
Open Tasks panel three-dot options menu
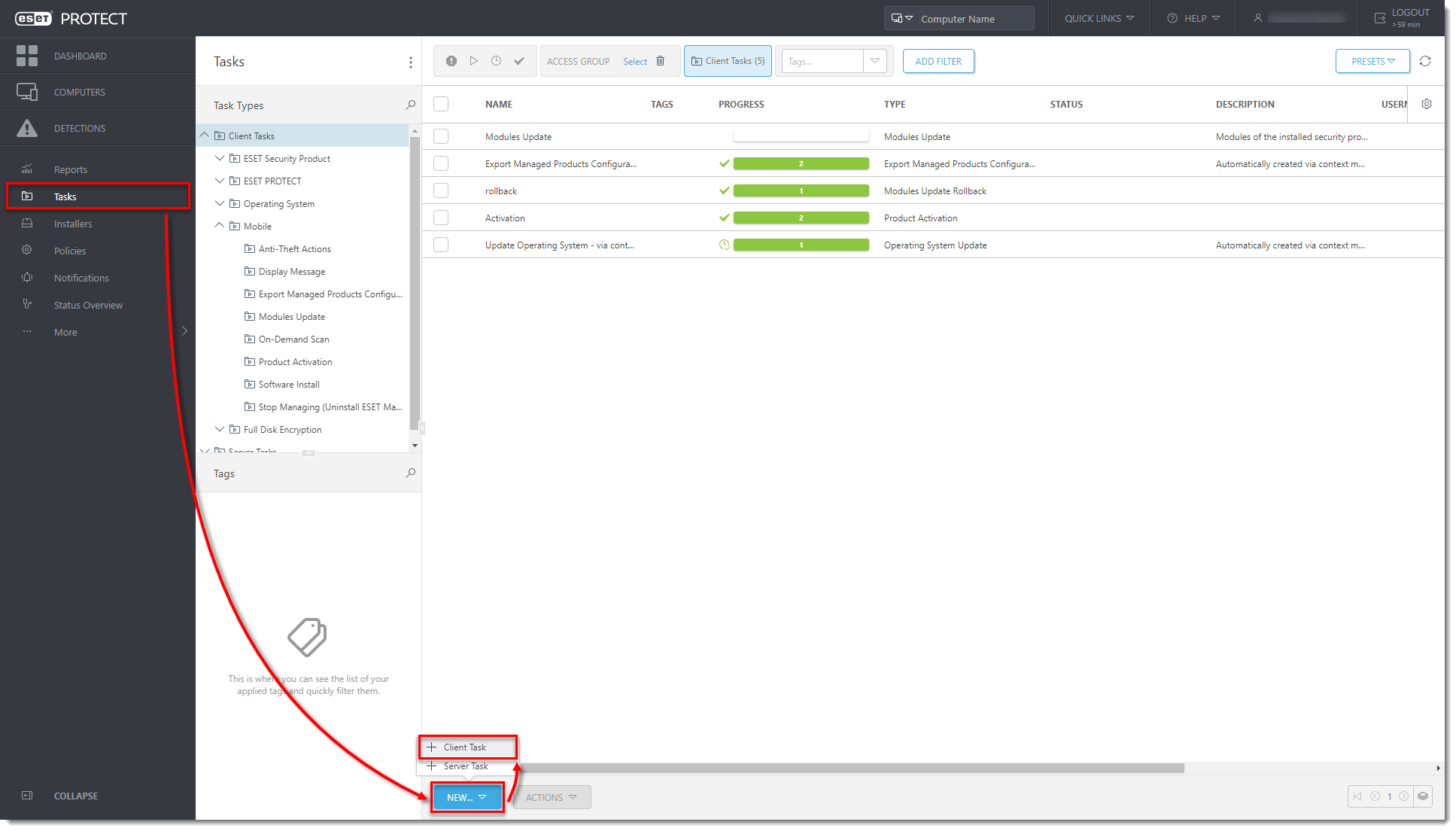[x=410, y=62]
